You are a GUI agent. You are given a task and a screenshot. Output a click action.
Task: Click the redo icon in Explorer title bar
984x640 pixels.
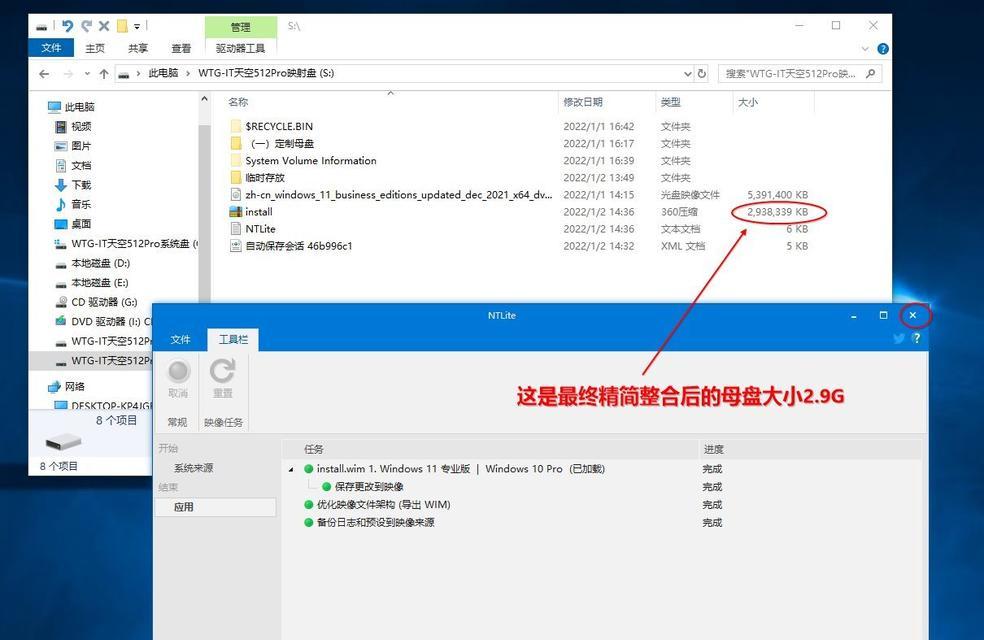[87, 26]
